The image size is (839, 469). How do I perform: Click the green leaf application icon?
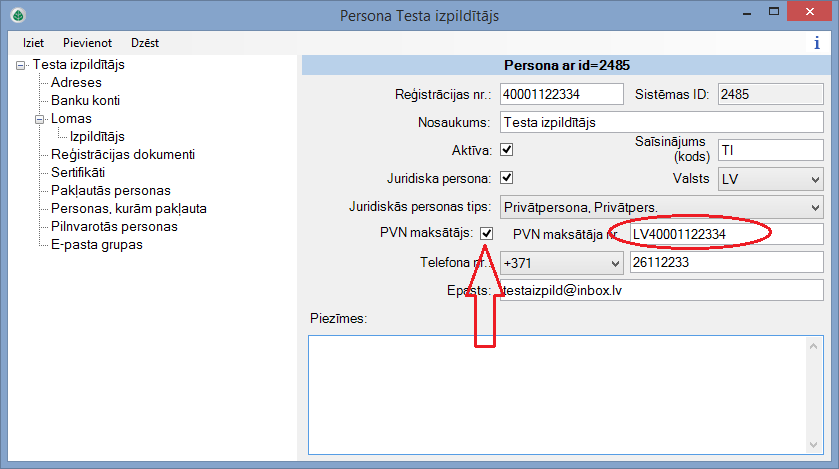(x=18, y=15)
